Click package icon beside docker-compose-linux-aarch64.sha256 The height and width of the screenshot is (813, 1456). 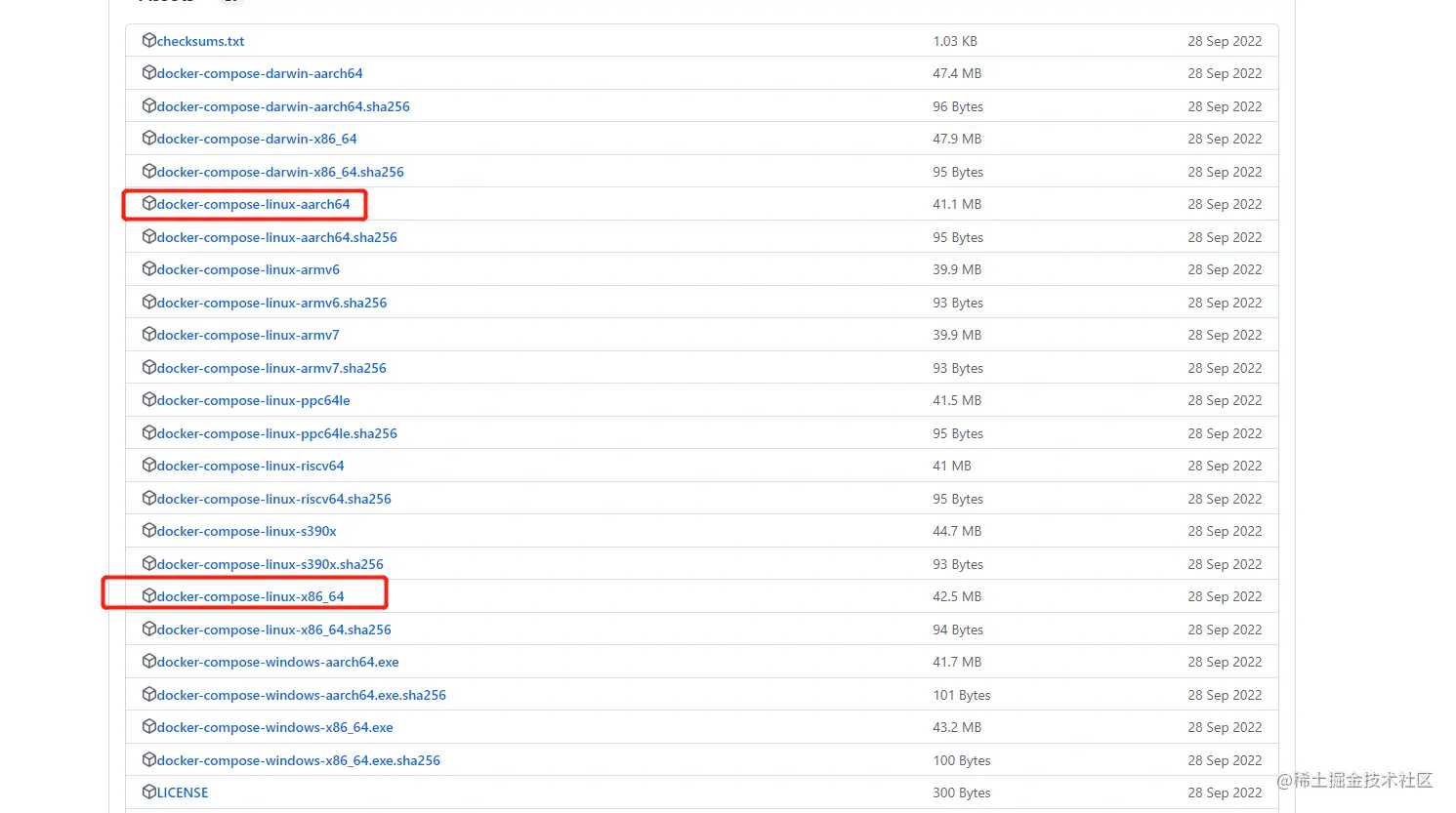point(149,236)
